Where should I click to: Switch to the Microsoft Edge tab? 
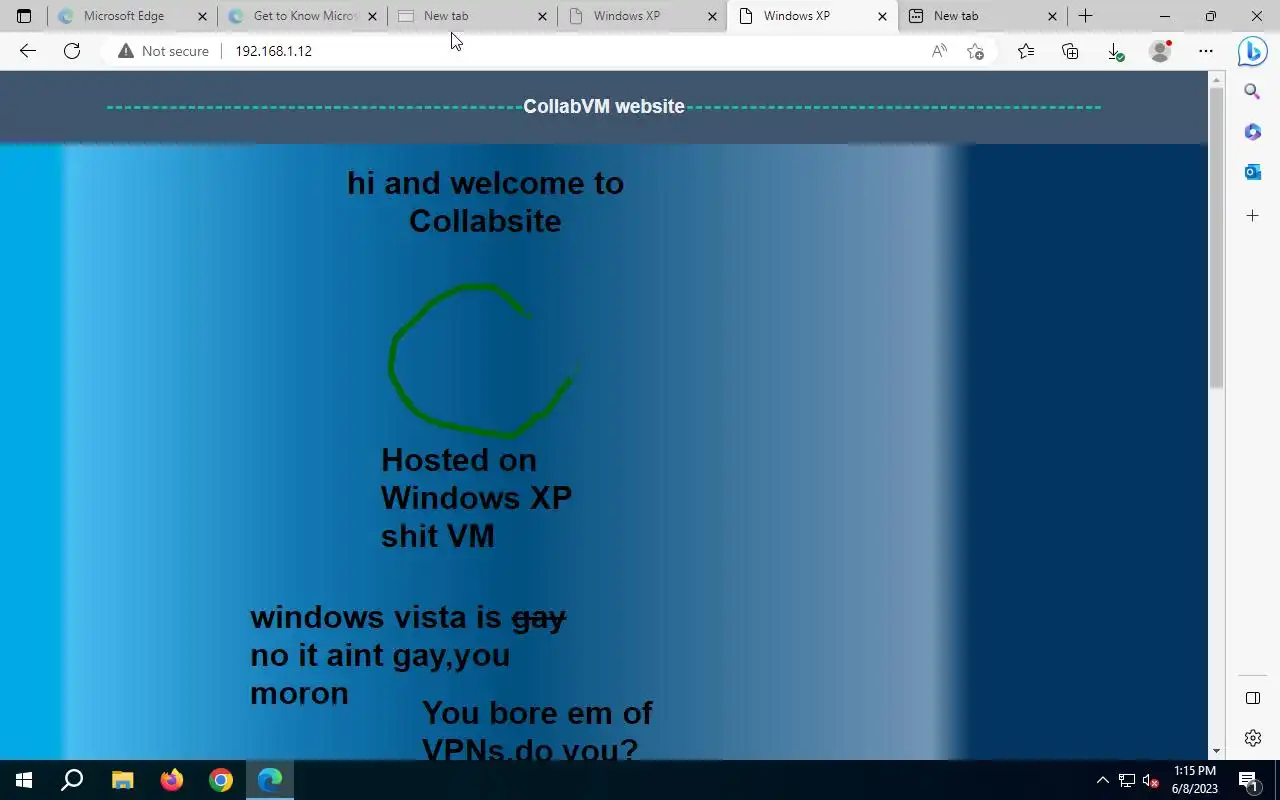[133, 16]
